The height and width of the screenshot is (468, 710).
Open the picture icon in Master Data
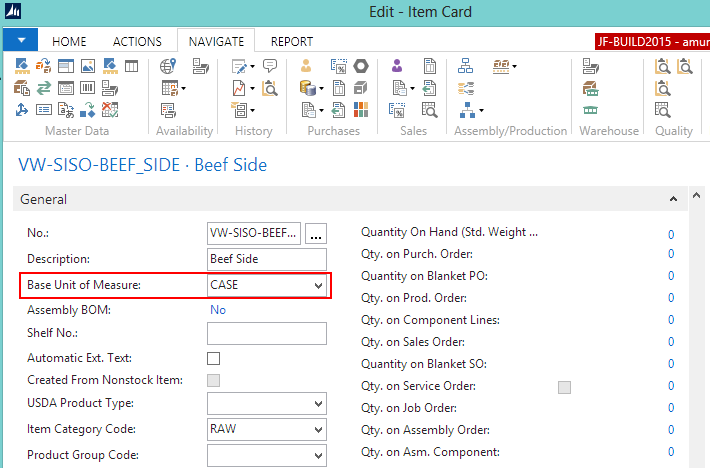(88, 66)
